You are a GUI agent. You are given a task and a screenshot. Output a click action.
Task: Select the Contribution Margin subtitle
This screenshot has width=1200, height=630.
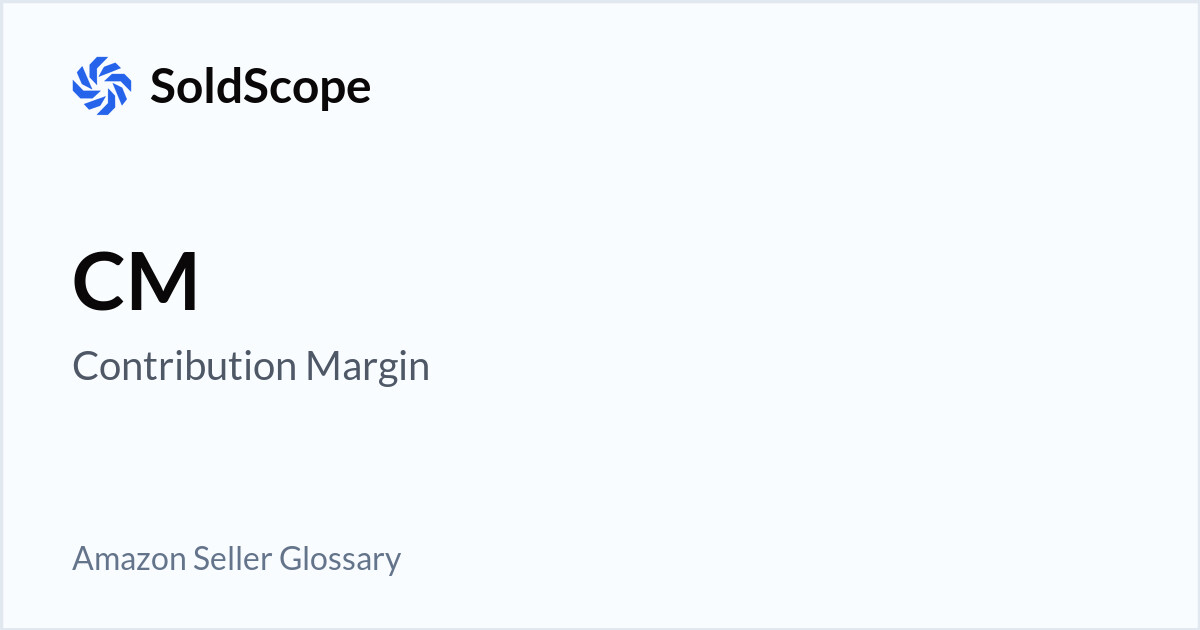251,367
